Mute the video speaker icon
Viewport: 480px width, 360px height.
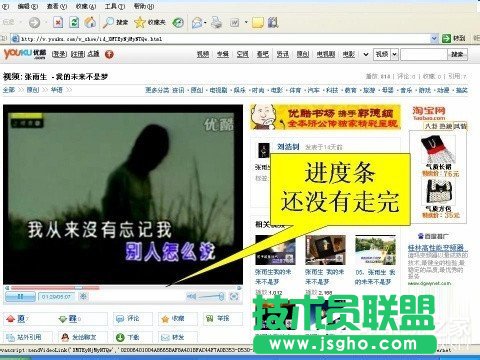[191, 296]
